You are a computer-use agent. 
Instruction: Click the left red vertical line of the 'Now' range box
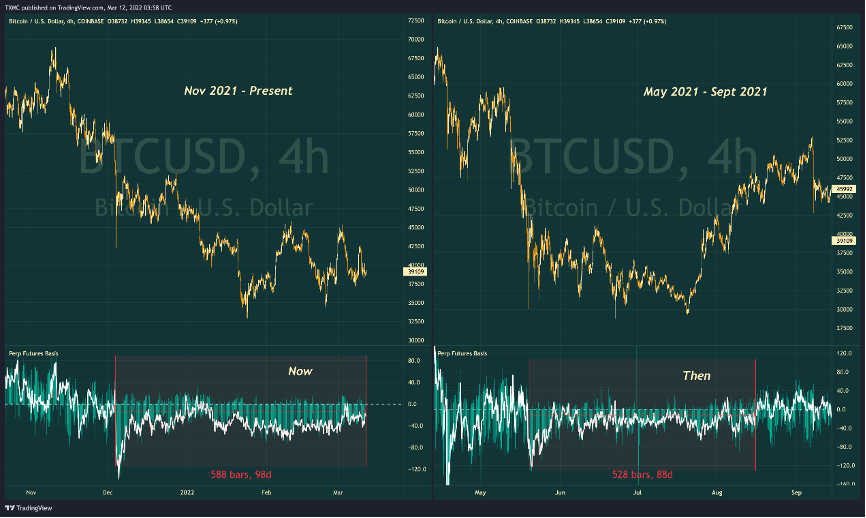[x=115, y=411]
